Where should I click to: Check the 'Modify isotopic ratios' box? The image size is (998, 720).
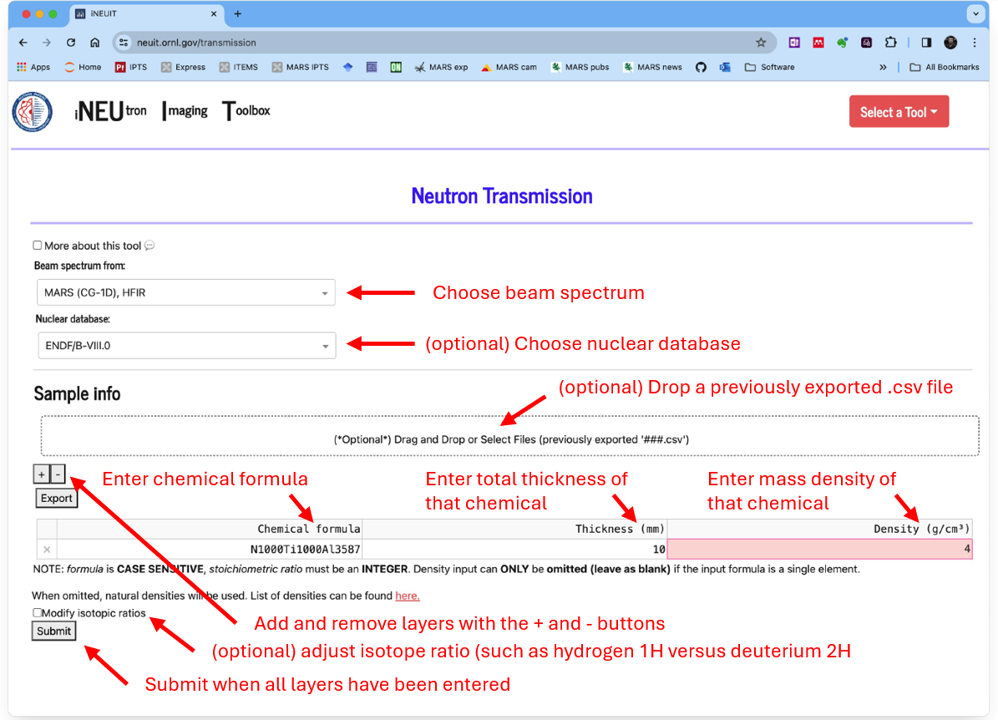click(x=38, y=613)
